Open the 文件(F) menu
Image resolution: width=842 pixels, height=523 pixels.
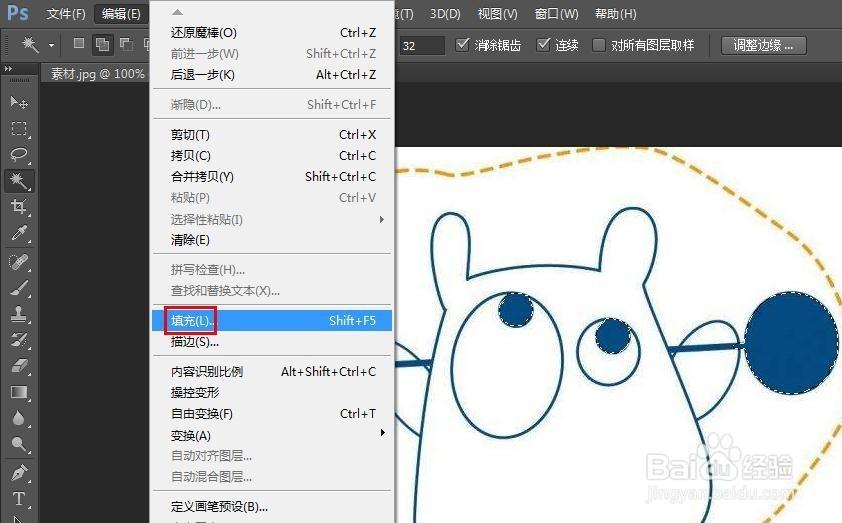(x=66, y=13)
